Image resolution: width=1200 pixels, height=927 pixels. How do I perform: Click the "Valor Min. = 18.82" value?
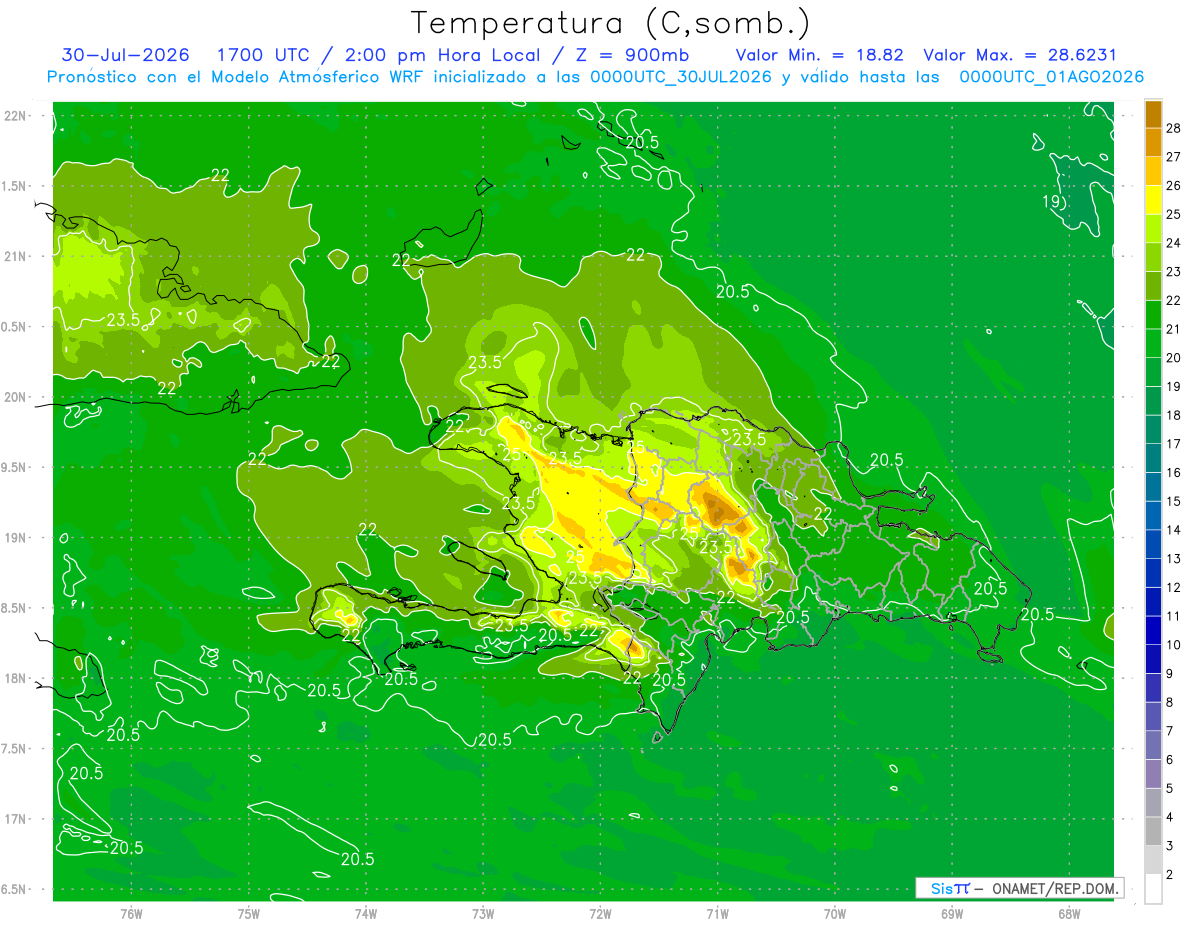(821, 55)
